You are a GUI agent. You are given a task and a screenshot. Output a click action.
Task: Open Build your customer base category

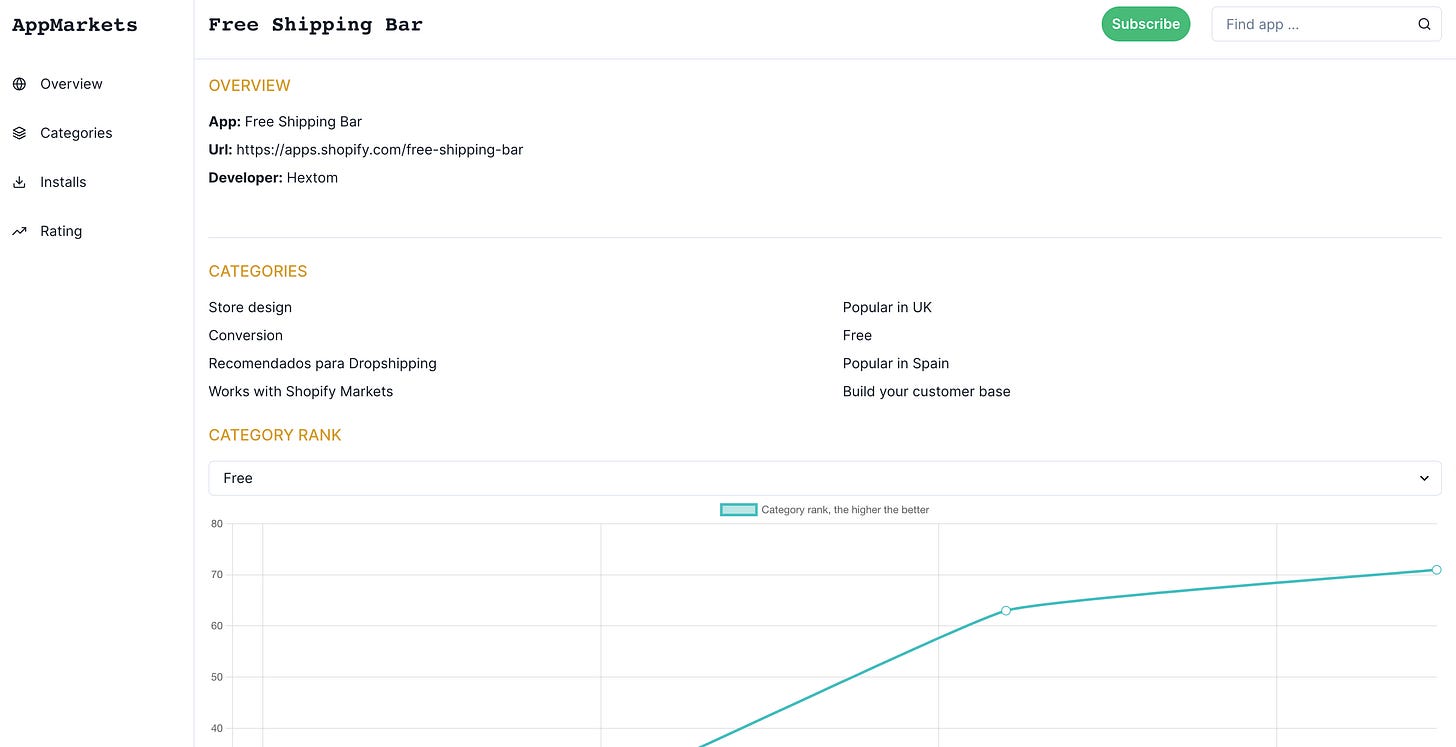[927, 391]
